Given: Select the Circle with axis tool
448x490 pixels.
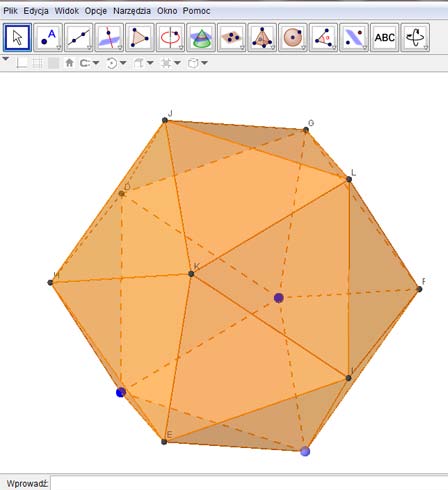Looking at the screenshot, I should (x=171, y=37).
